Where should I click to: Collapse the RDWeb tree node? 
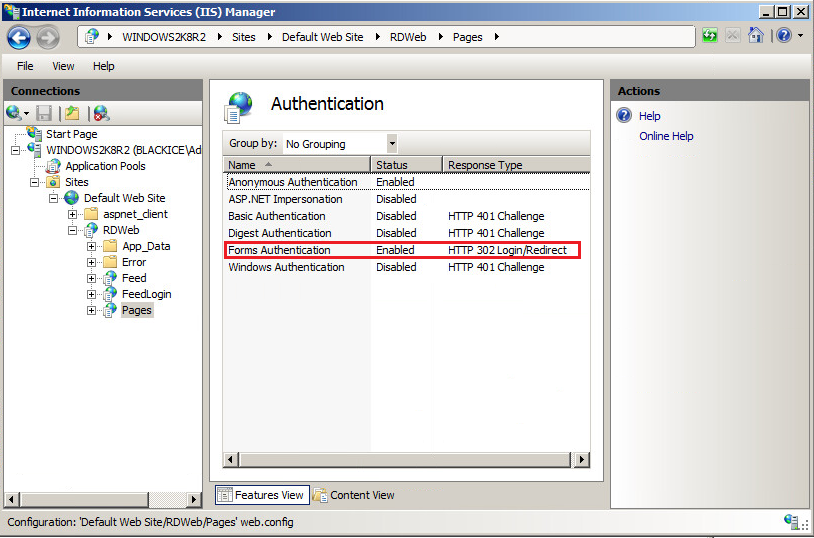pyautogui.click(x=74, y=230)
